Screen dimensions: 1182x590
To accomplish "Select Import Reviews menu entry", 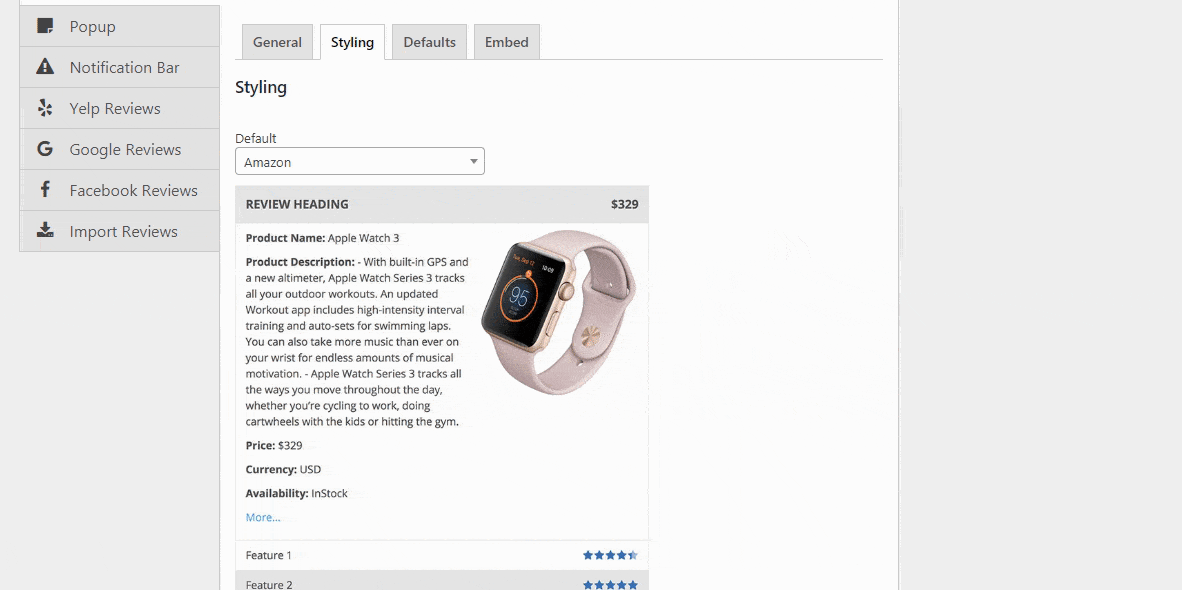I will (x=119, y=231).
